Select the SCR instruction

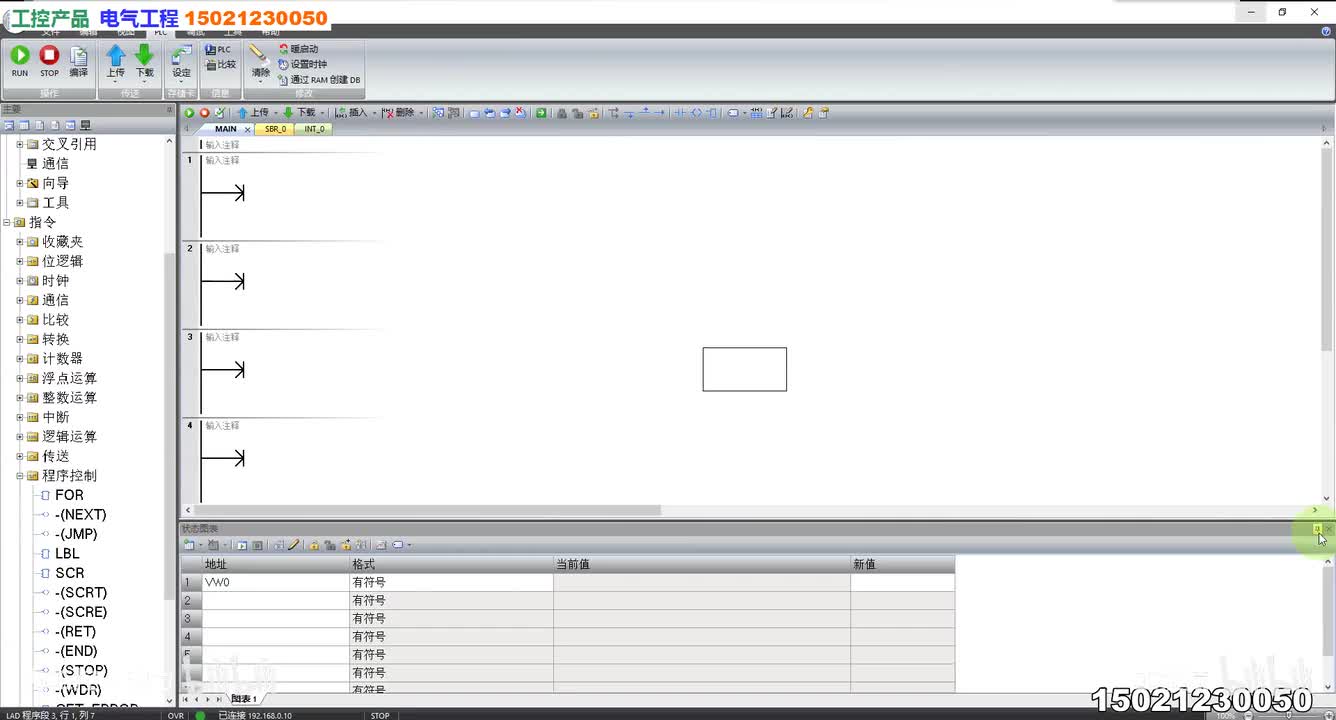[x=70, y=573]
